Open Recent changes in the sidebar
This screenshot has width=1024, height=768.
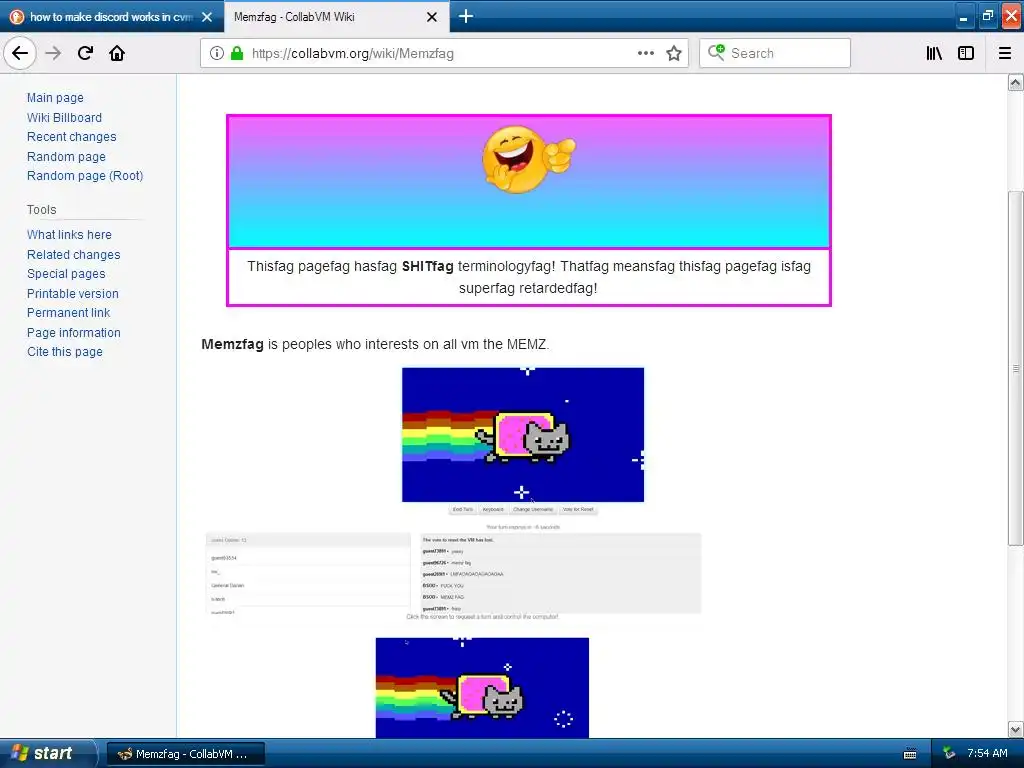tap(71, 136)
